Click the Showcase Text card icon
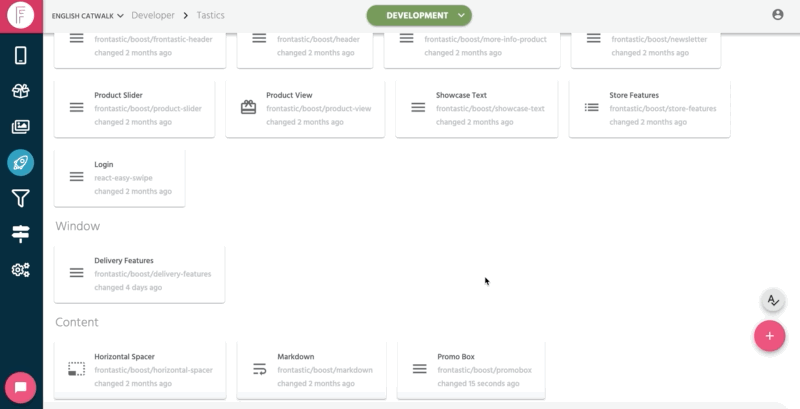800x409 pixels. tap(418, 108)
